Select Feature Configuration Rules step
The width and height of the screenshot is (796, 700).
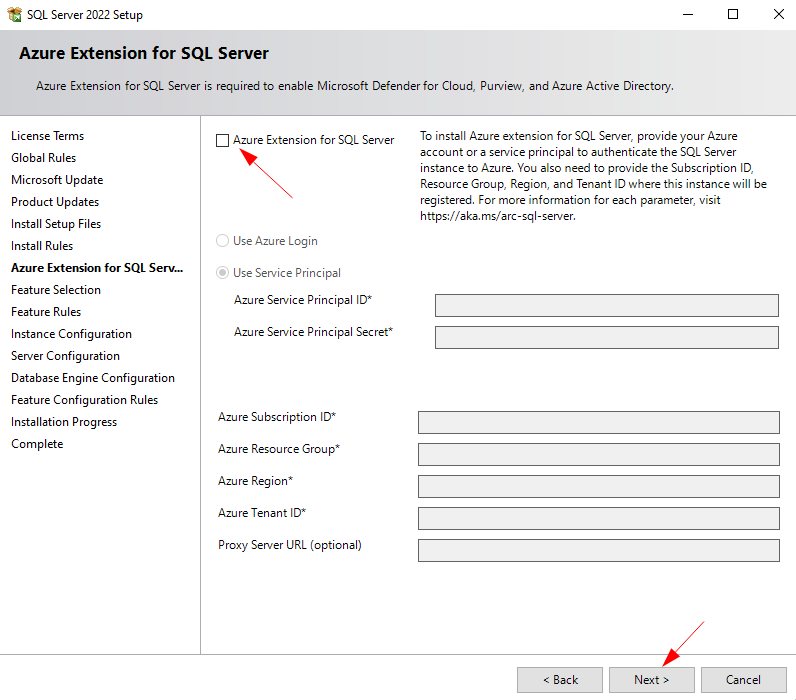tap(85, 400)
